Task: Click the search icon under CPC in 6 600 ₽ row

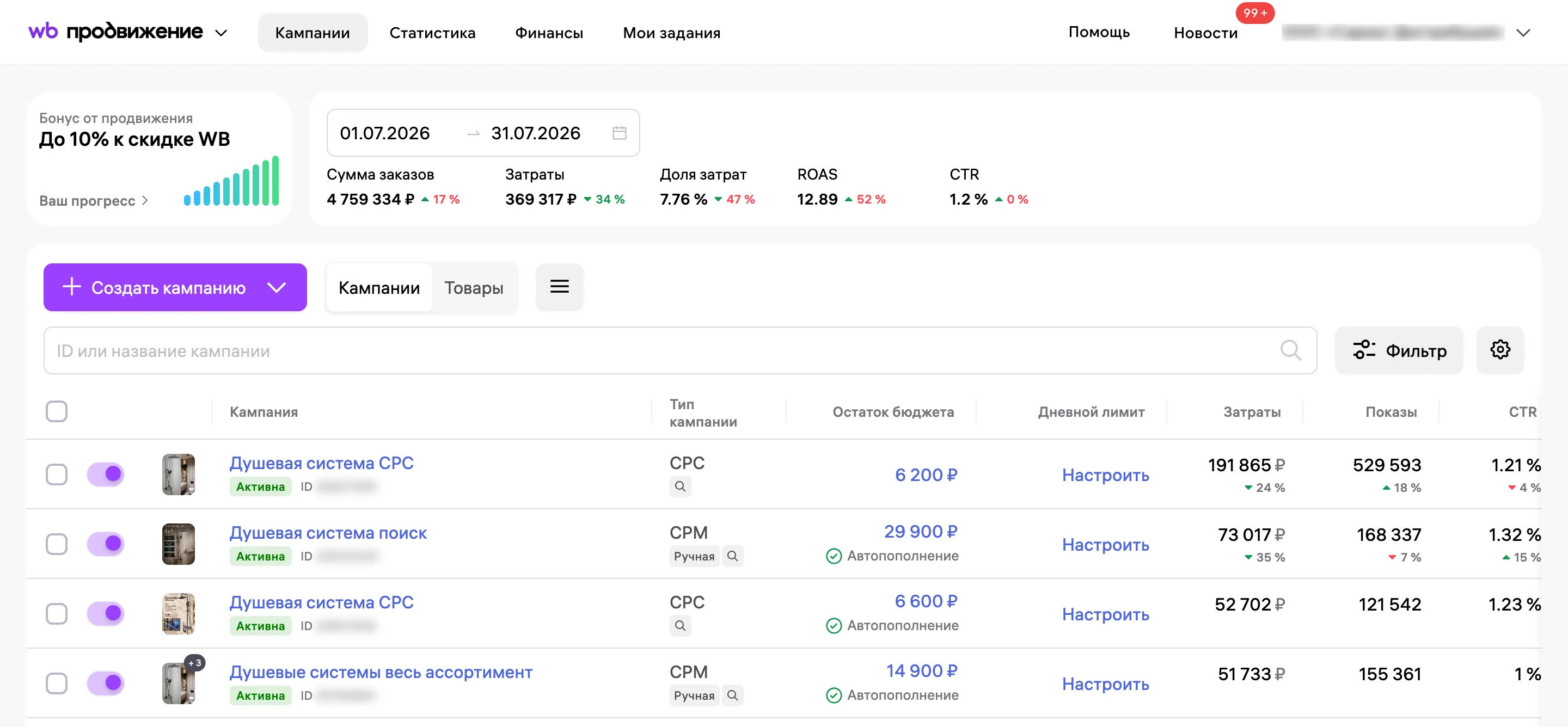Action: click(x=680, y=626)
